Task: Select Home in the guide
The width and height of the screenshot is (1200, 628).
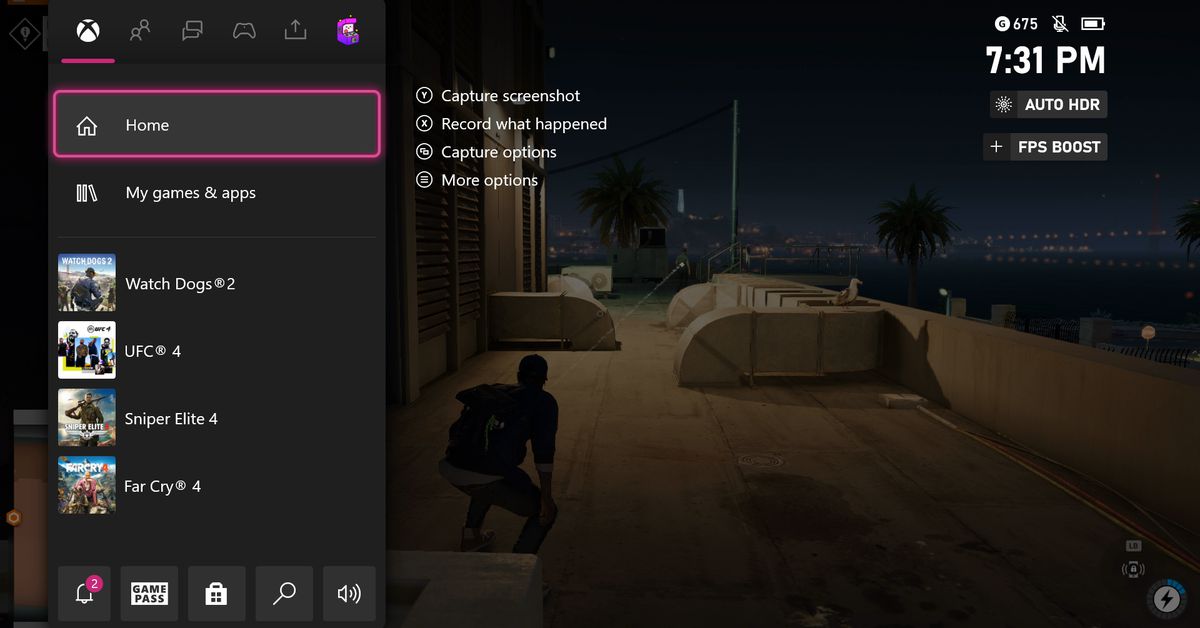Action: [x=217, y=125]
